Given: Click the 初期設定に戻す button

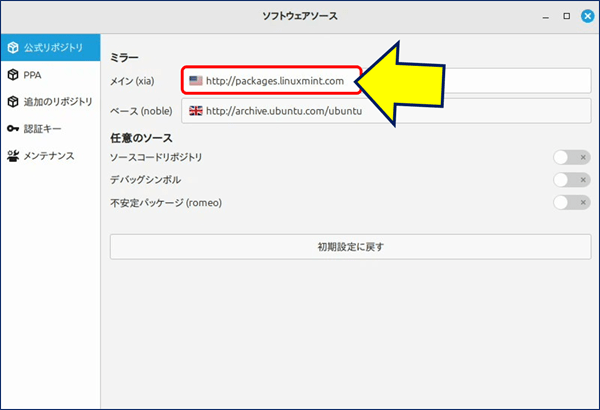Looking at the screenshot, I should click(351, 247).
